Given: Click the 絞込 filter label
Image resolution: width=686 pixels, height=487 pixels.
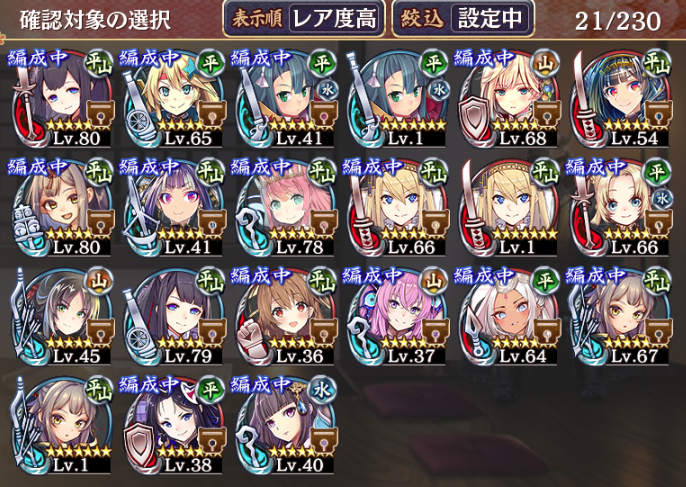Looking at the screenshot, I should 422,19.
